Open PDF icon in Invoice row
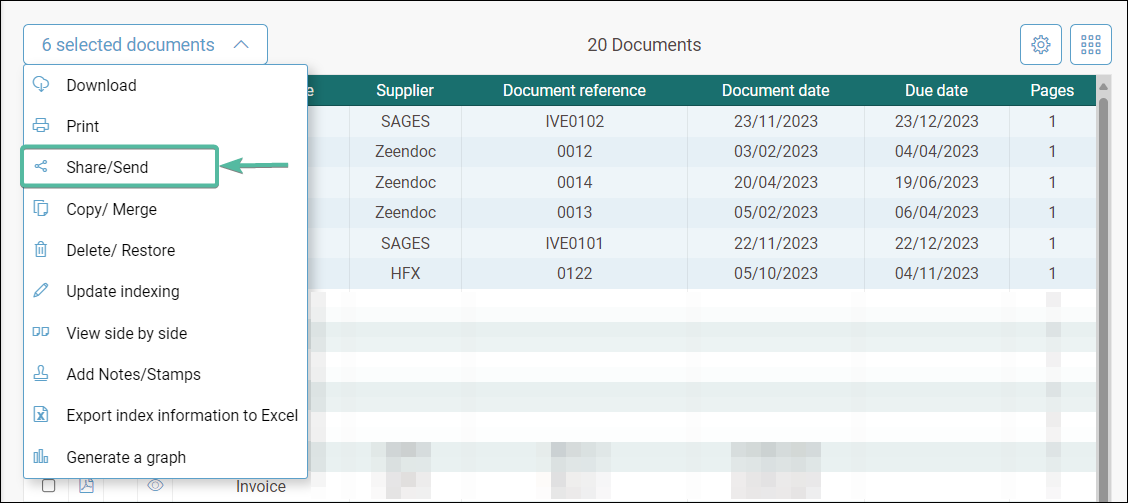This screenshot has width=1128, height=503. click(x=86, y=486)
